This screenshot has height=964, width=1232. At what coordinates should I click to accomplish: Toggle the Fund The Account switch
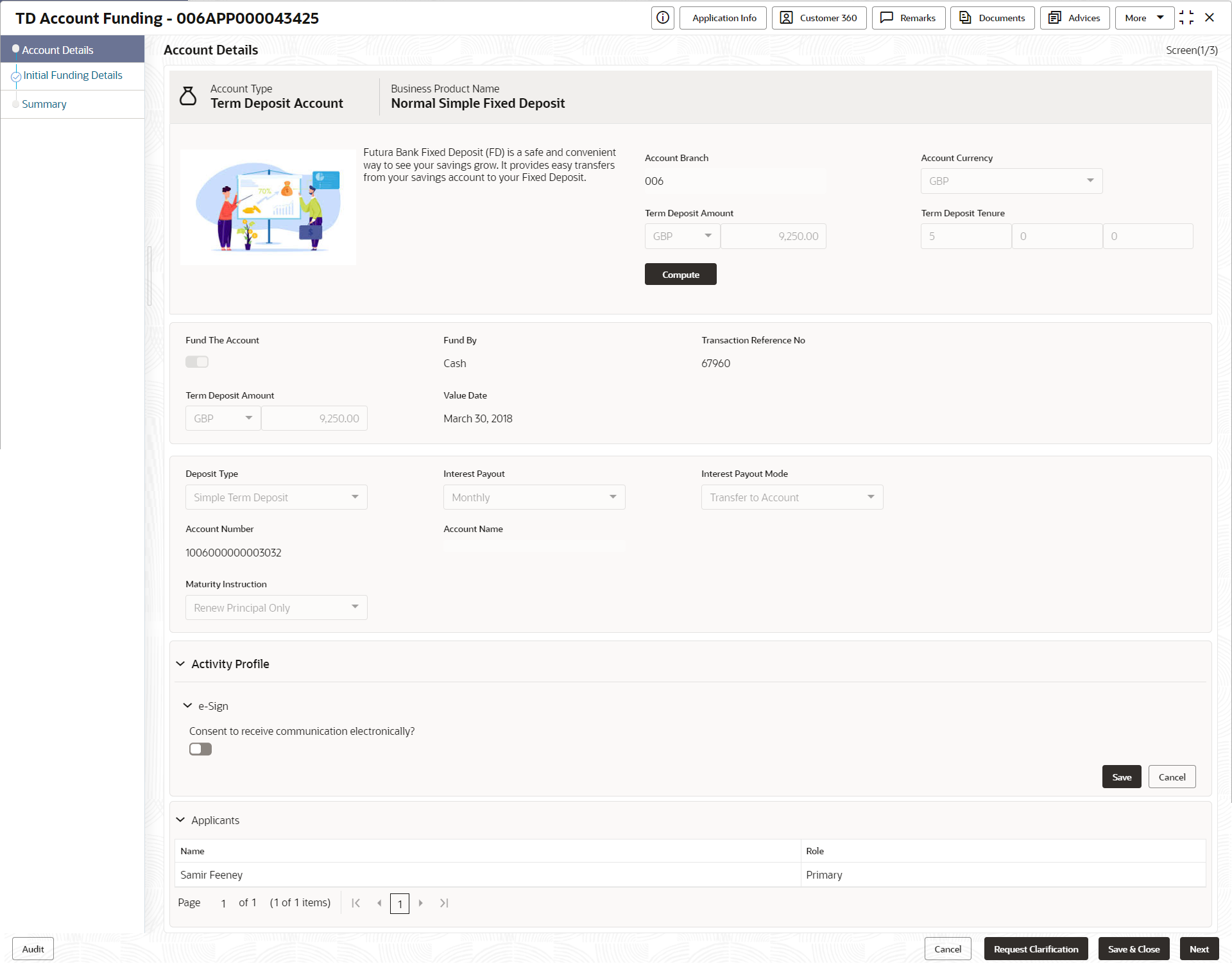[197, 362]
